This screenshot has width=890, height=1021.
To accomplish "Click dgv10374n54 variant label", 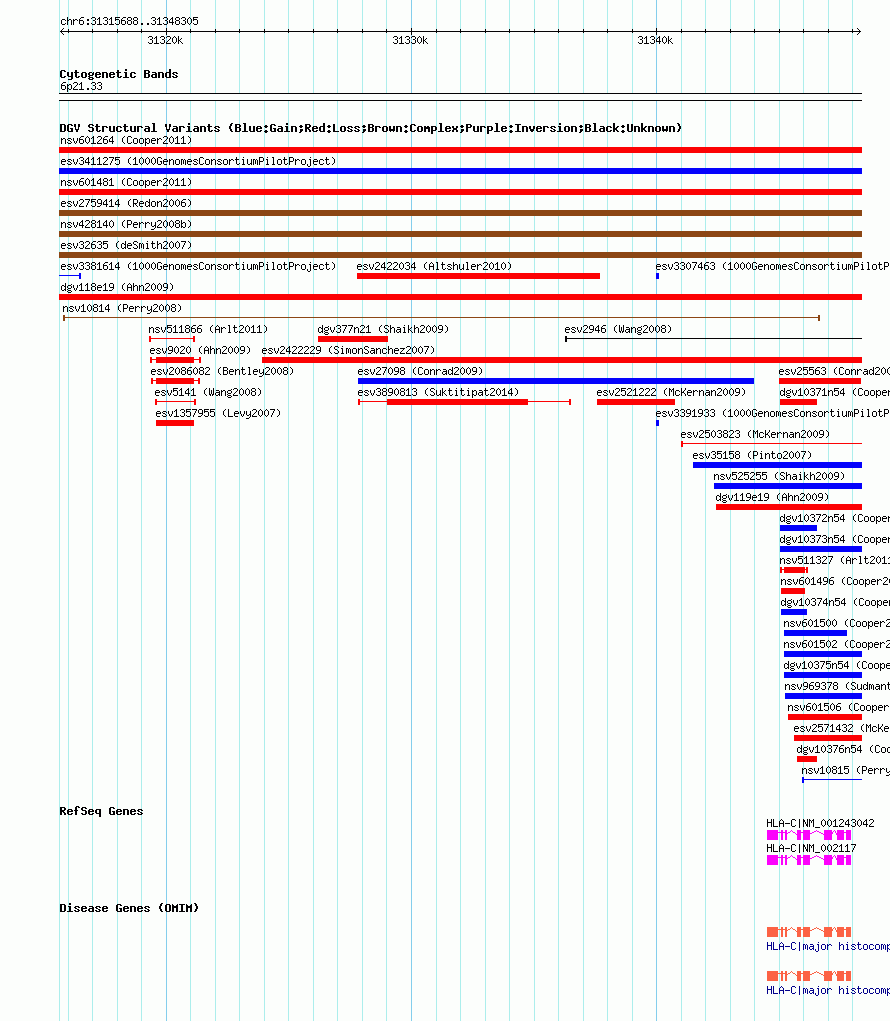I will click(835, 602).
